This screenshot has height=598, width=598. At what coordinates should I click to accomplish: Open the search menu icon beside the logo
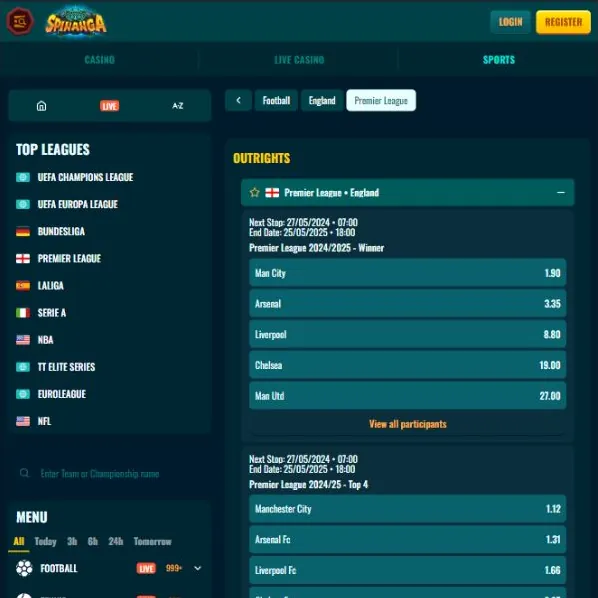pyautogui.click(x=20, y=21)
